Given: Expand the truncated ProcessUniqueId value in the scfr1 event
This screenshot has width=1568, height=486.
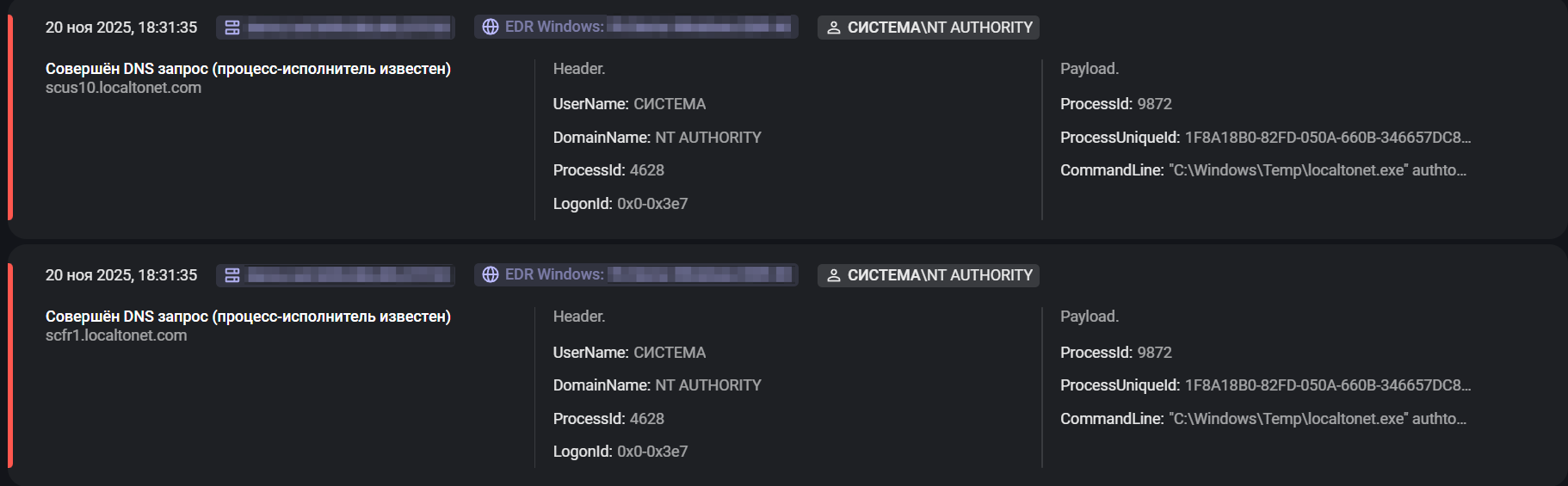Looking at the screenshot, I should (x=1327, y=385).
